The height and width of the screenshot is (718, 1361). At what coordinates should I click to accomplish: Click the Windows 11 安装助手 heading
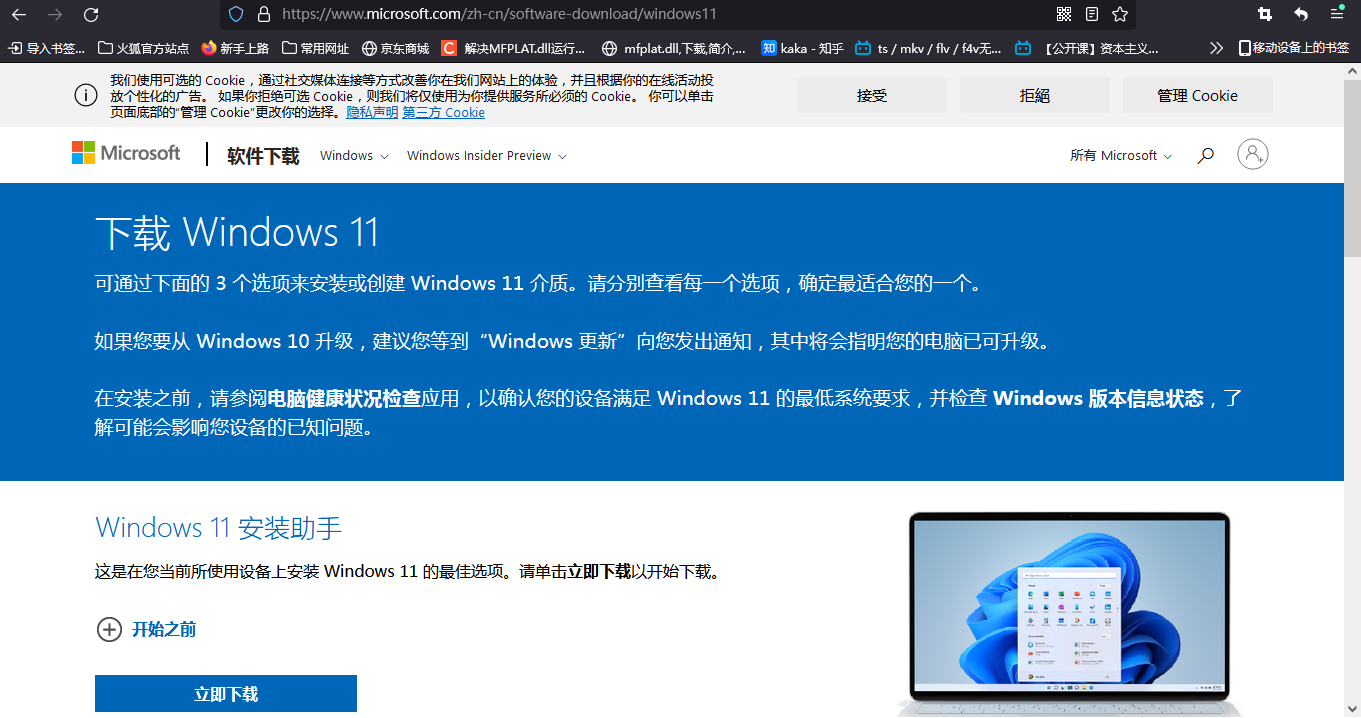(x=218, y=527)
